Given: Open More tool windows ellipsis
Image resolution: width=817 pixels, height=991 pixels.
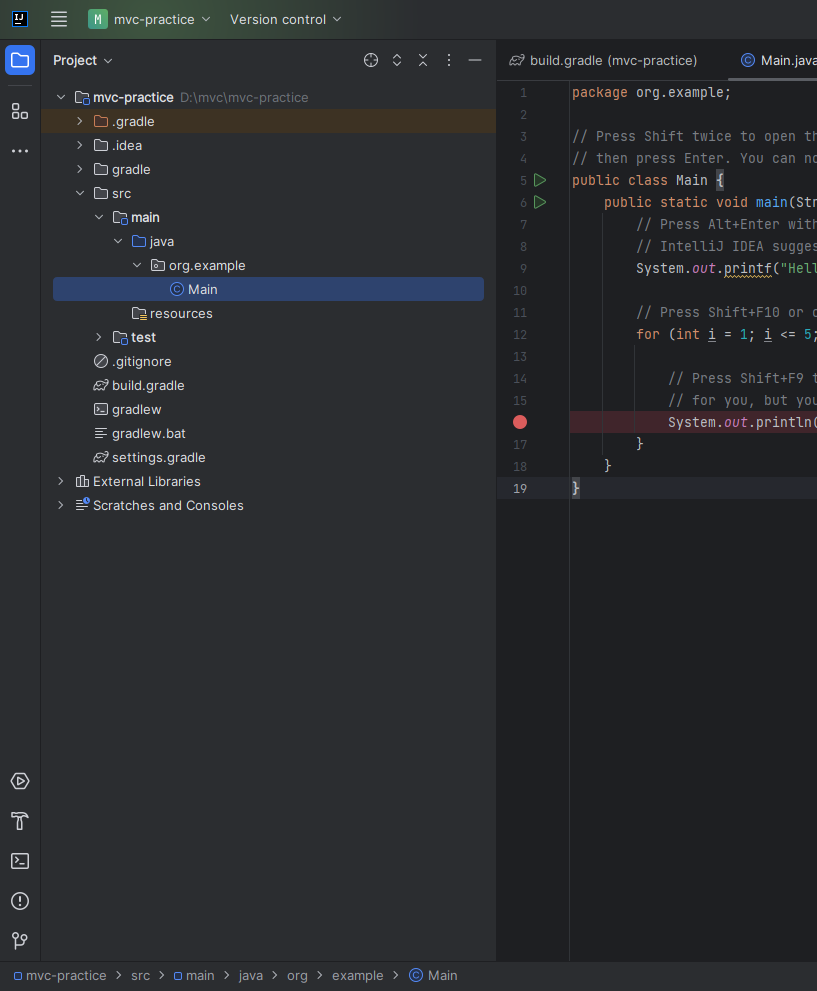Looking at the screenshot, I should pyautogui.click(x=20, y=151).
